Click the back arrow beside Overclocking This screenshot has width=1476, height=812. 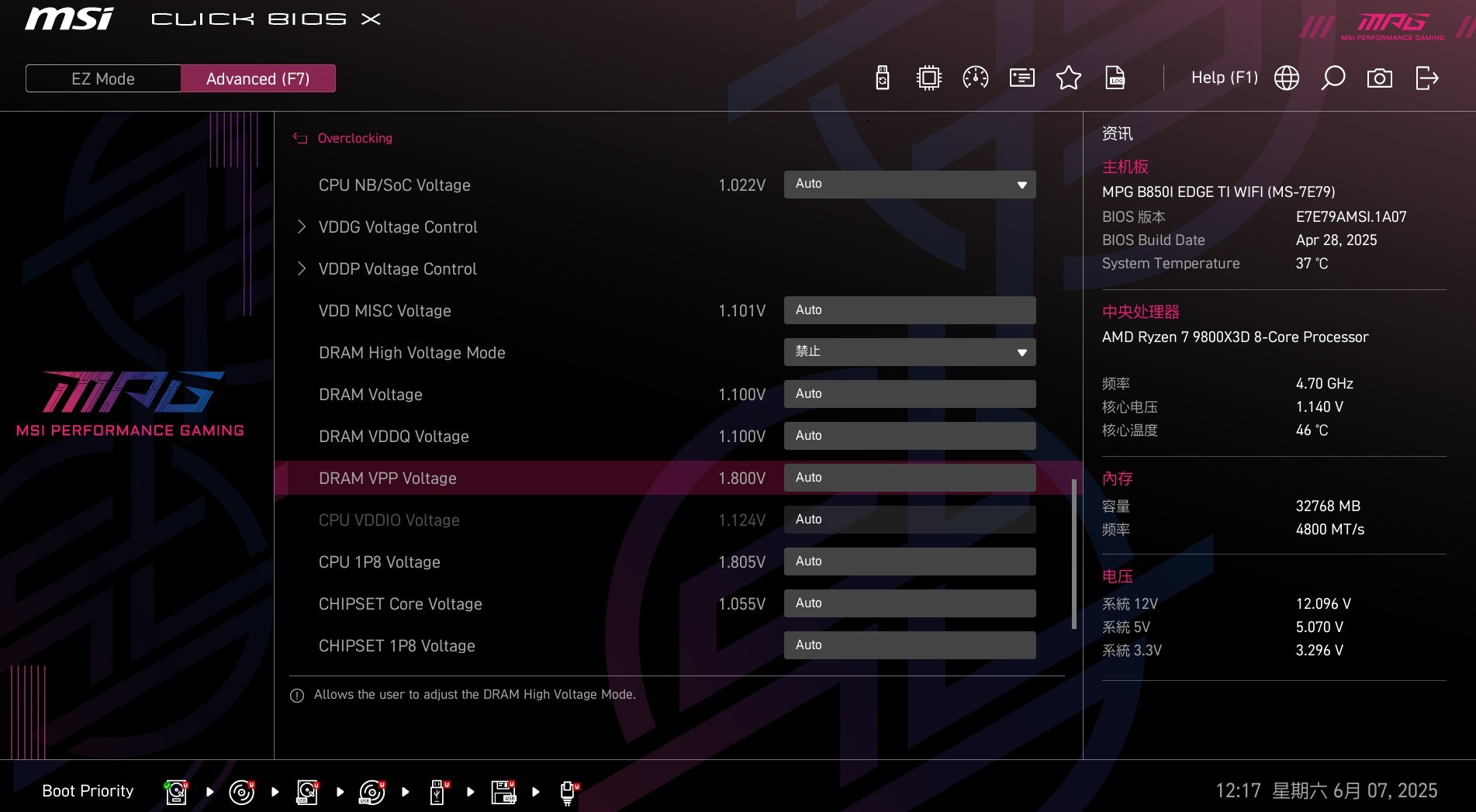coord(300,138)
